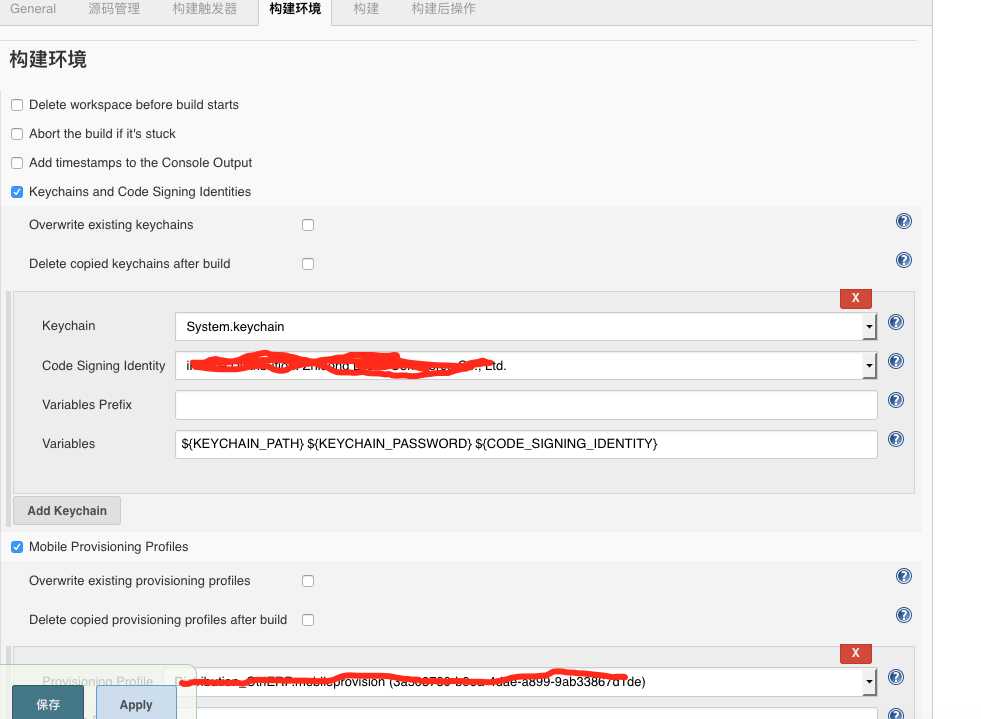981x719 pixels.
Task: Switch to the General tab
Action: (x=33, y=9)
